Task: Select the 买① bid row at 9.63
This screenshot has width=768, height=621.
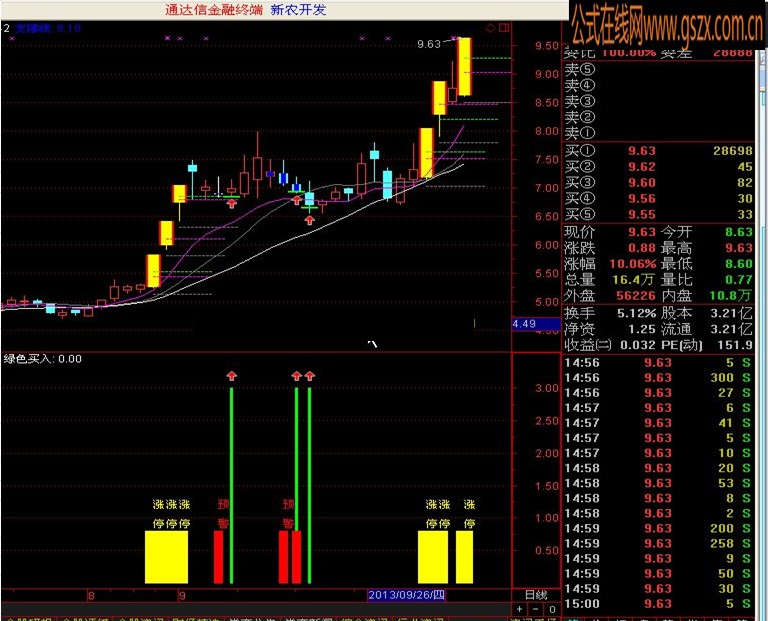Action: [x=658, y=151]
